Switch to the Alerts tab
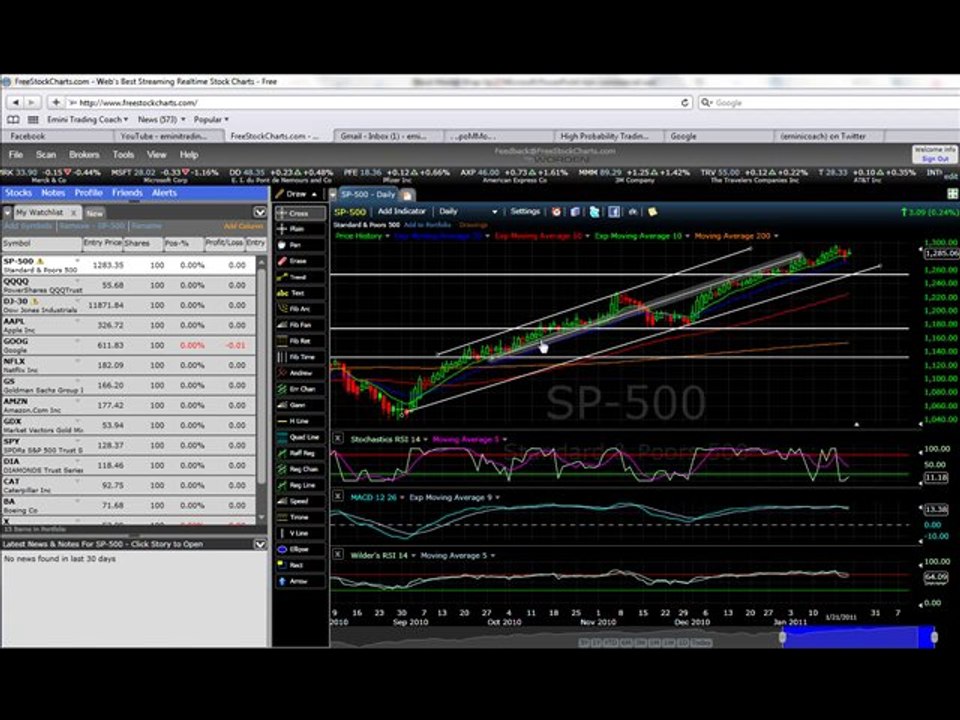 tap(164, 193)
